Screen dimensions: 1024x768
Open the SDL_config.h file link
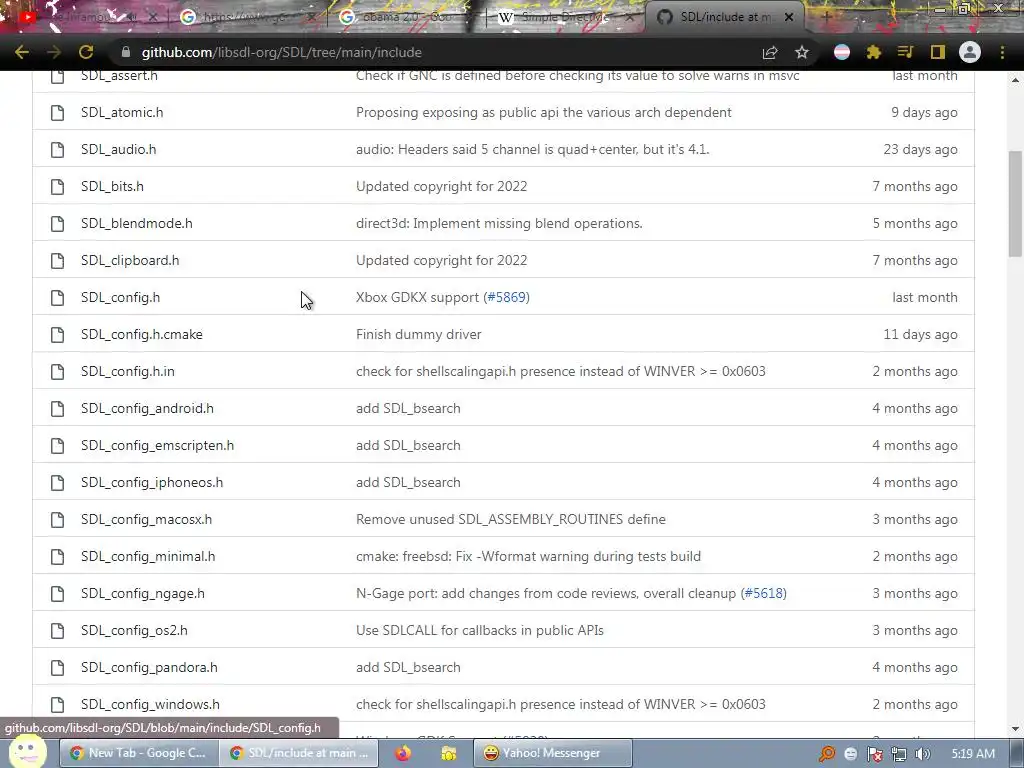coord(120,297)
